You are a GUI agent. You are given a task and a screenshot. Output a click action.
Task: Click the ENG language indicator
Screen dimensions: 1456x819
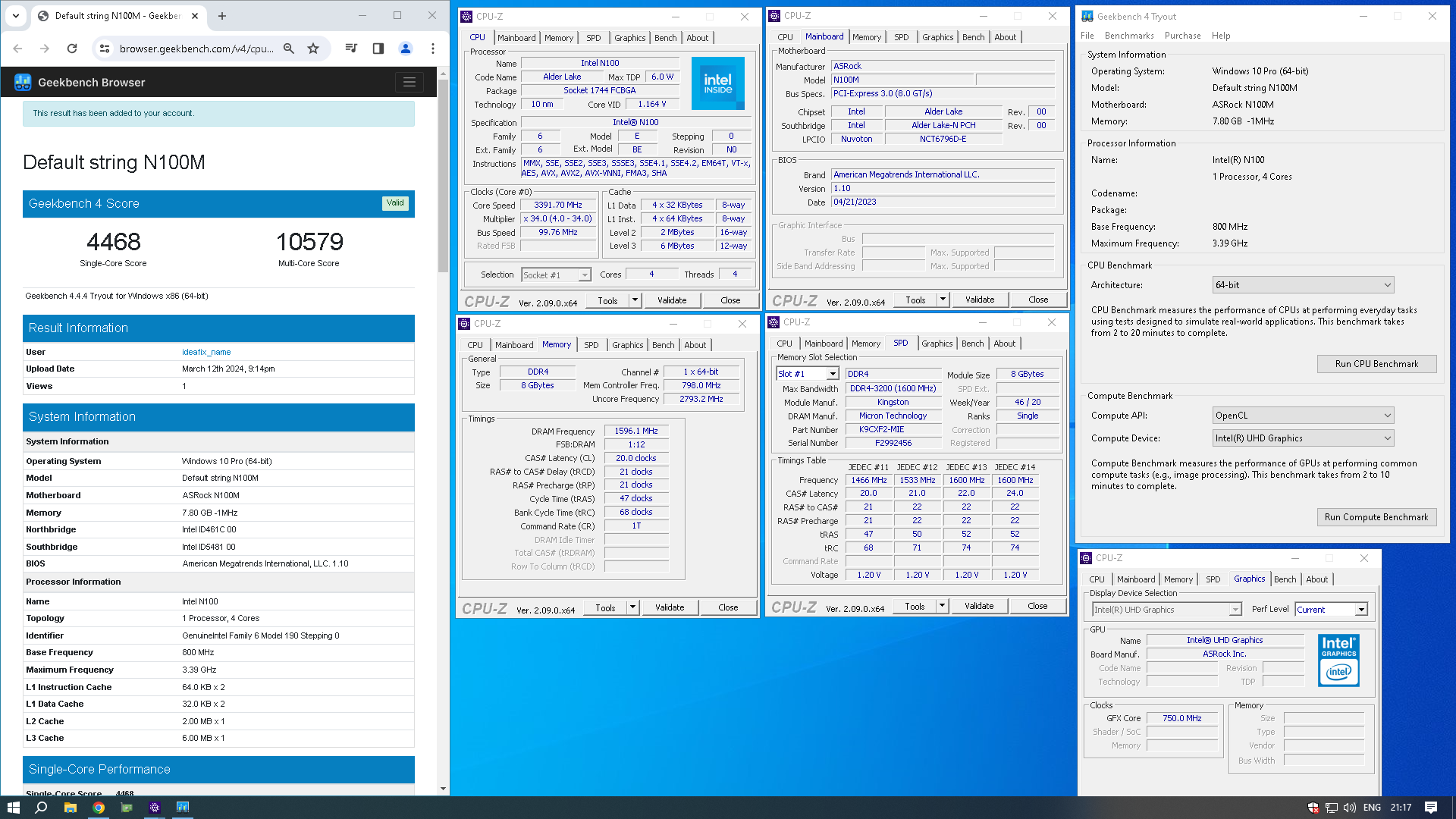coord(1372,808)
